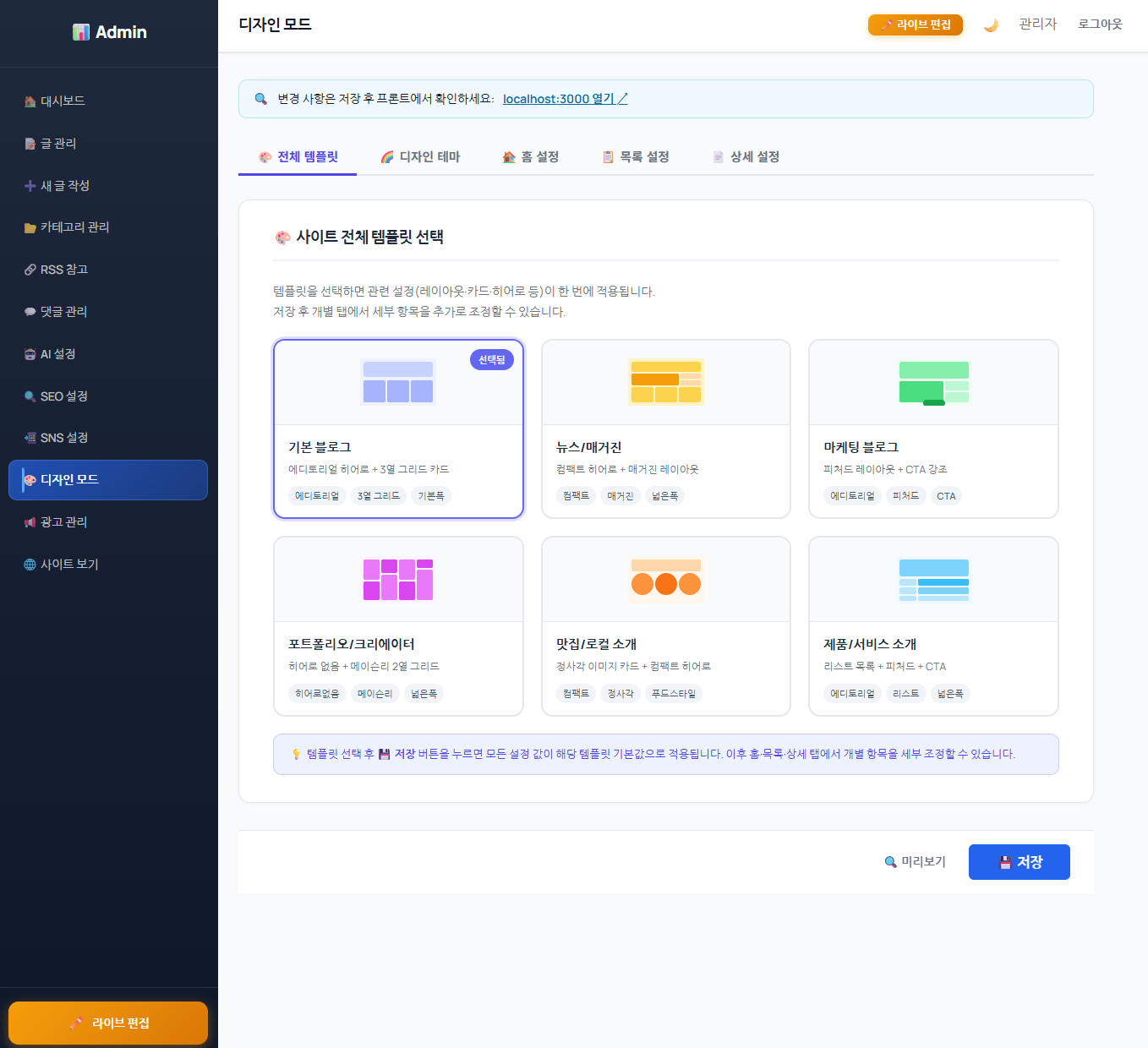Viewport: 1148px width, 1048px height.
Task: Switch to the 디자인 테마 tab
Action: (x=420, y=157)
